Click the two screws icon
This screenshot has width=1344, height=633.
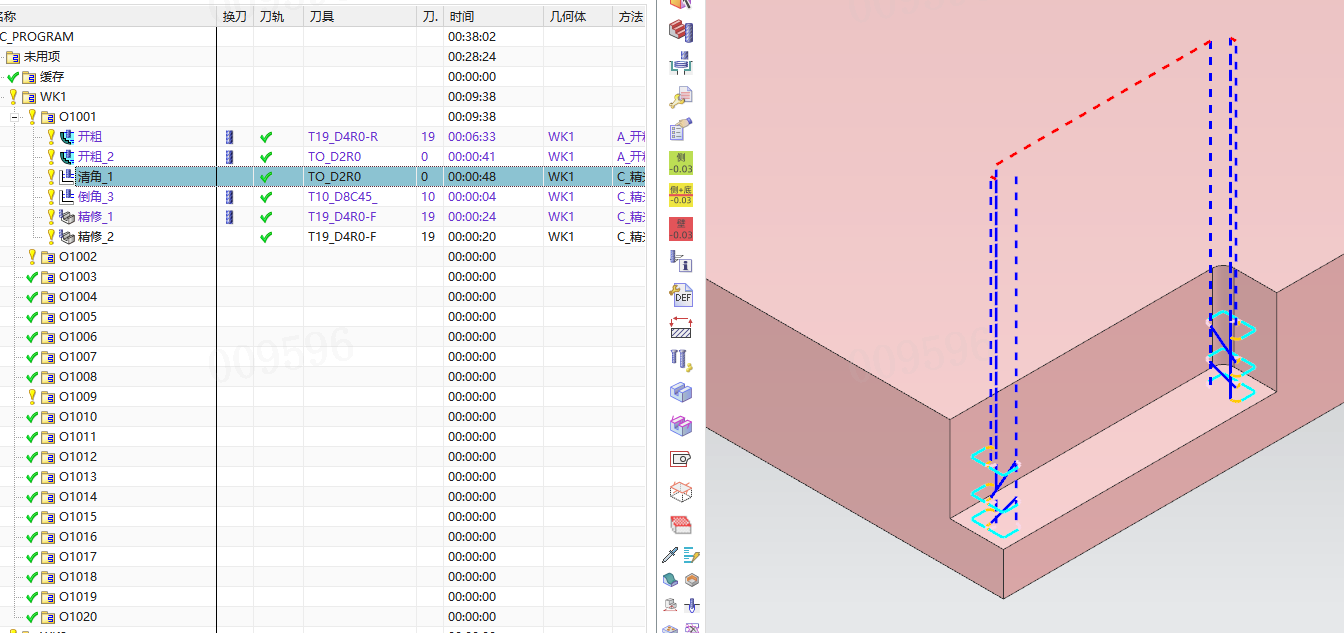681,360
